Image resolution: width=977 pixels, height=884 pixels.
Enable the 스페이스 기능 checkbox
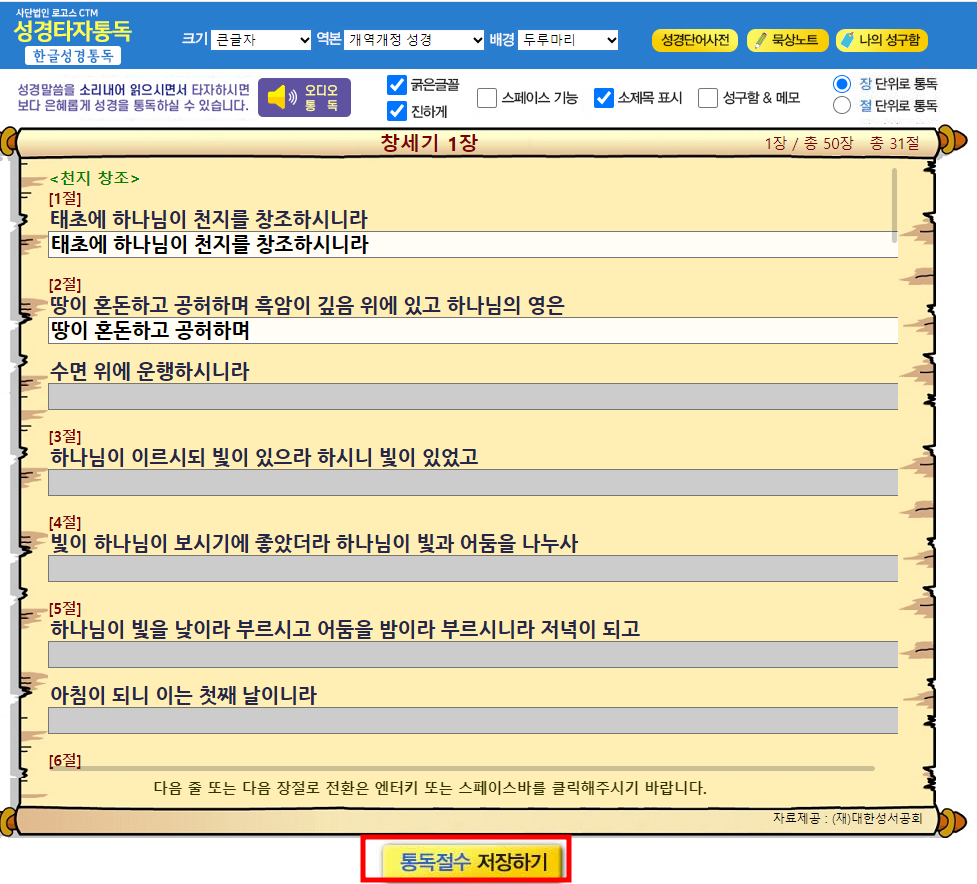(488, 98)
